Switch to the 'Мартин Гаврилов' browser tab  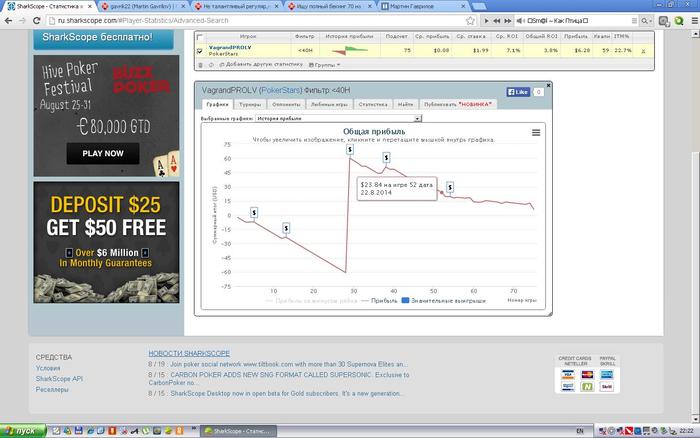coord(422,6)
